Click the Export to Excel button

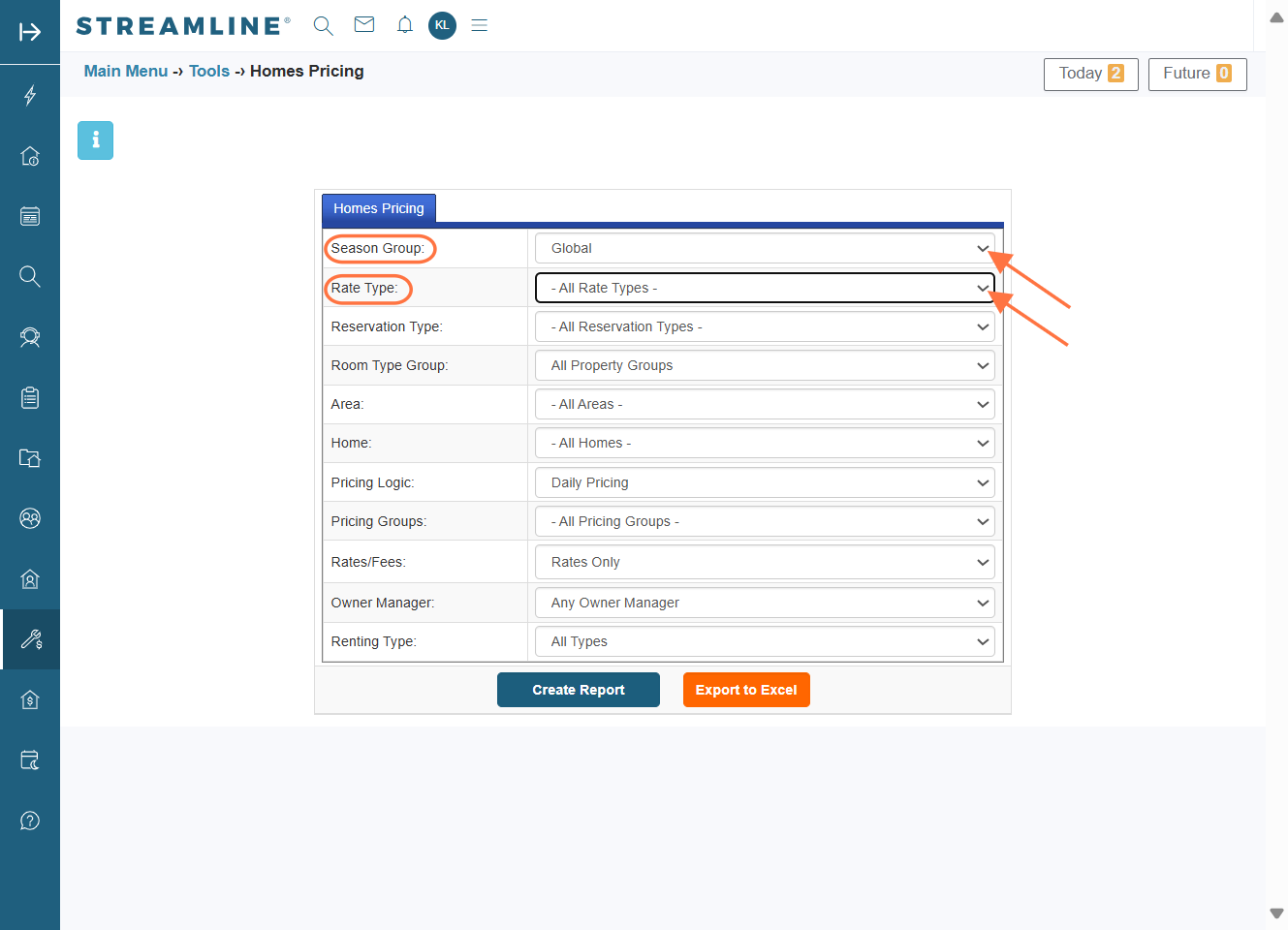pos(746,690)
